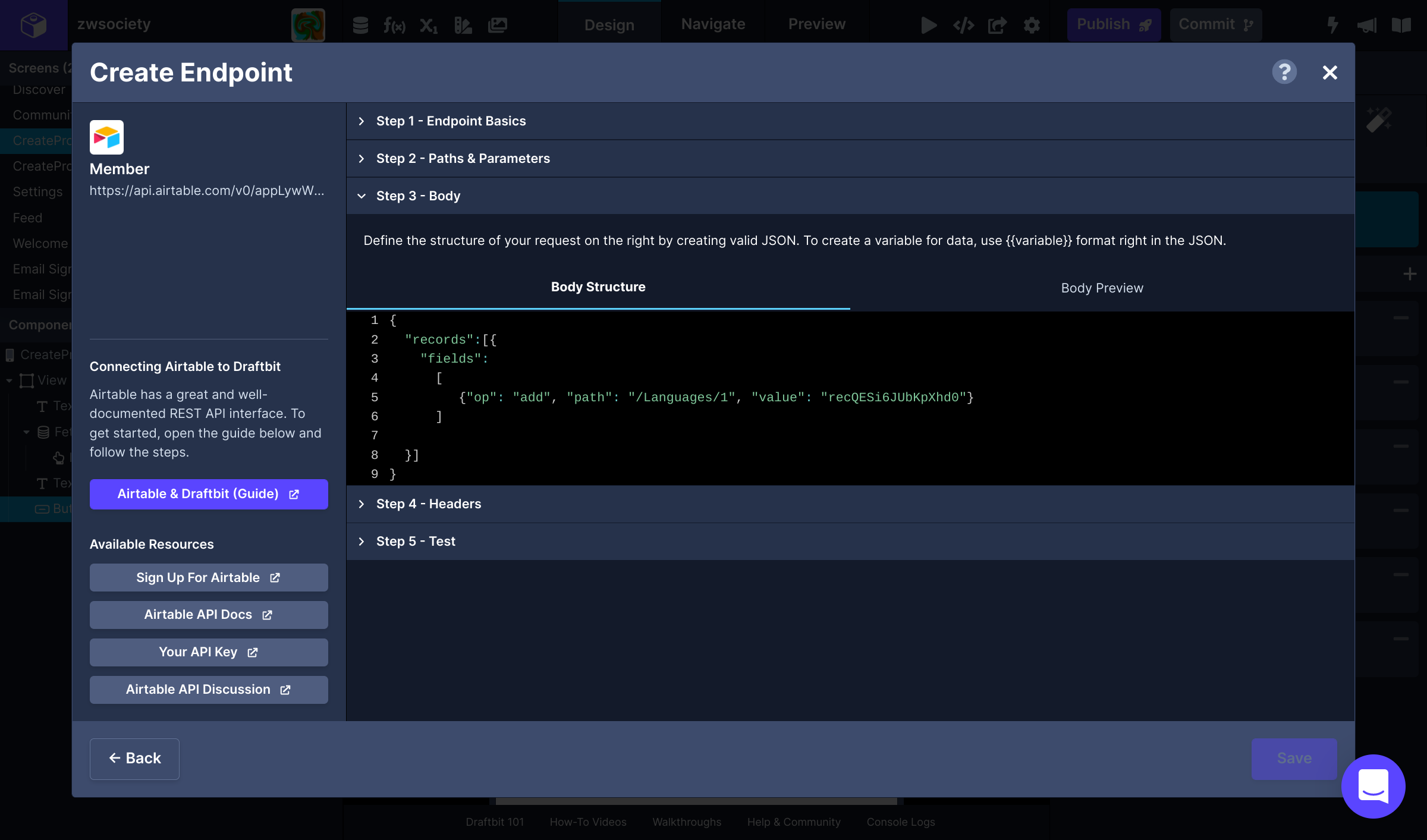Click the Back button

coord(134,759)
